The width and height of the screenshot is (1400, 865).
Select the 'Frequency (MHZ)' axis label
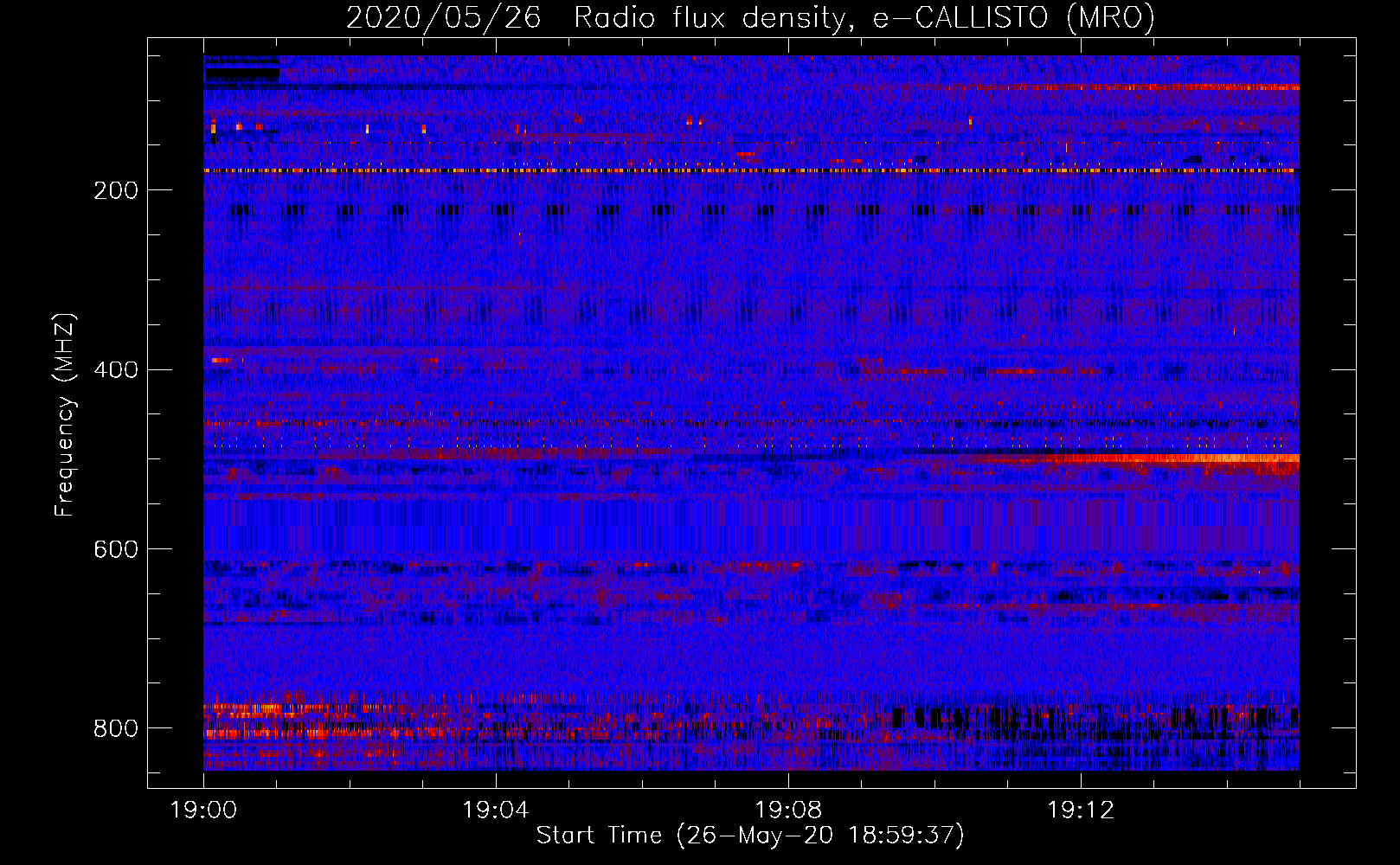pos(65,414)
